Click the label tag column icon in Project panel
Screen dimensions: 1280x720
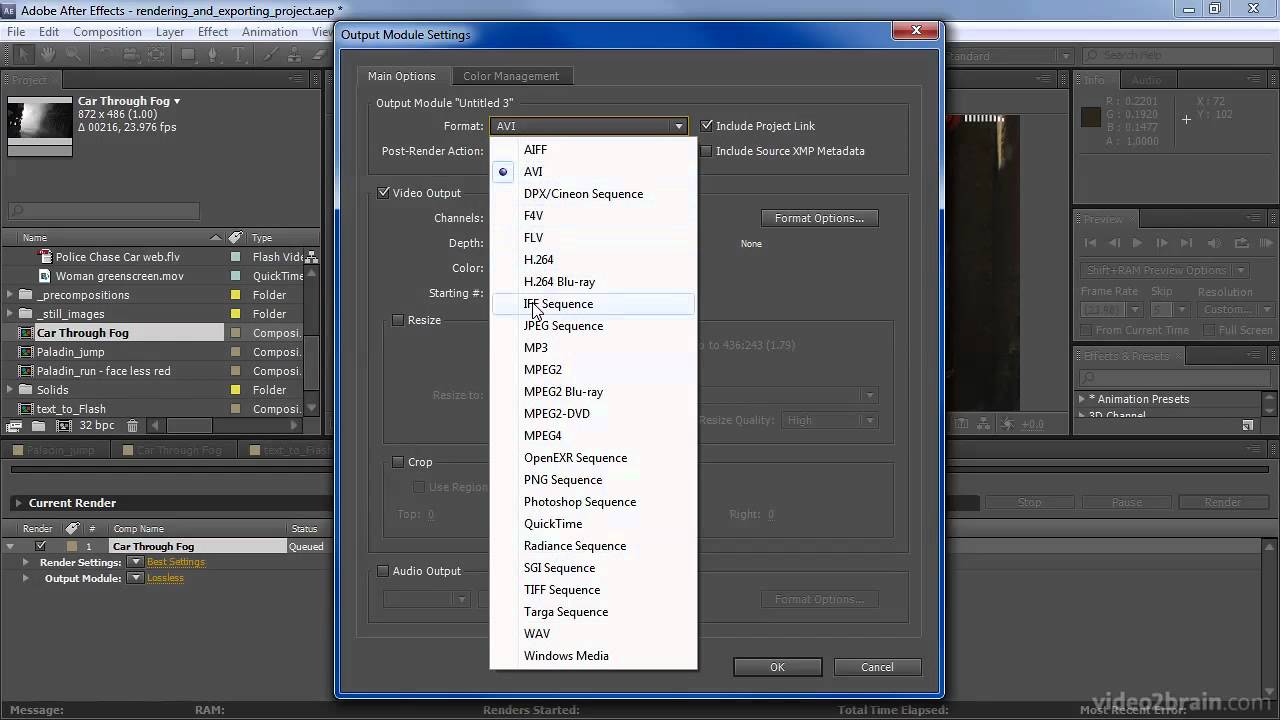[235, 237]
